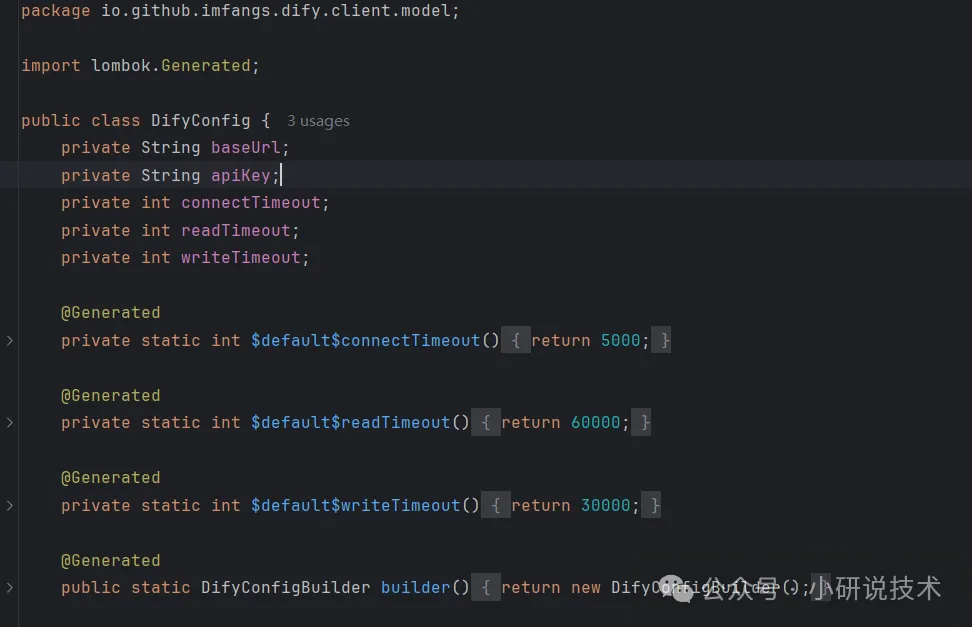The height and width of the screenshot is (627, 972).
Task: Click the package declaration line
Action: pos(240,10)
